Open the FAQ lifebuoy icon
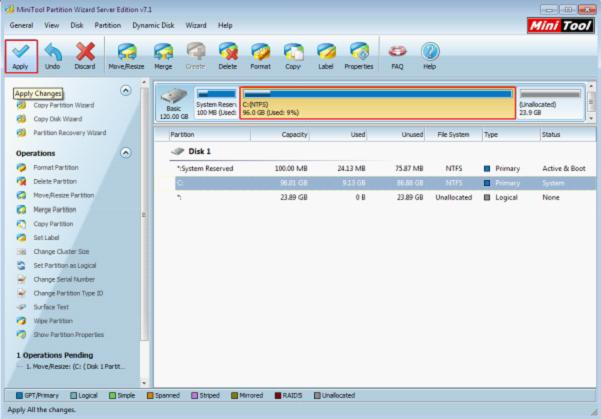 397,56
